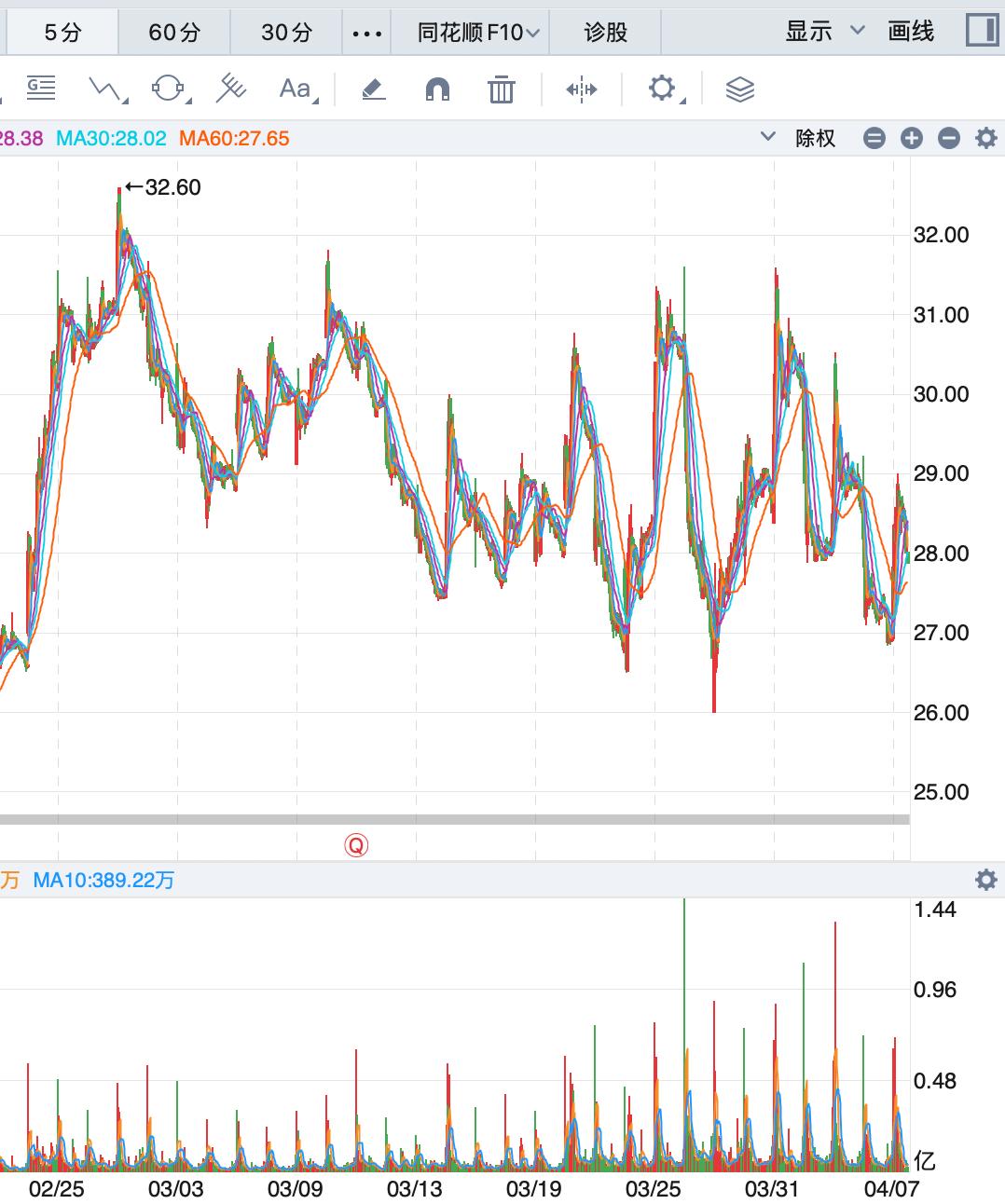Open main chart indicator settings gear
The width and height of the screenshot is (1005, 1204).
pyautogui.click(x=986, y=139)
